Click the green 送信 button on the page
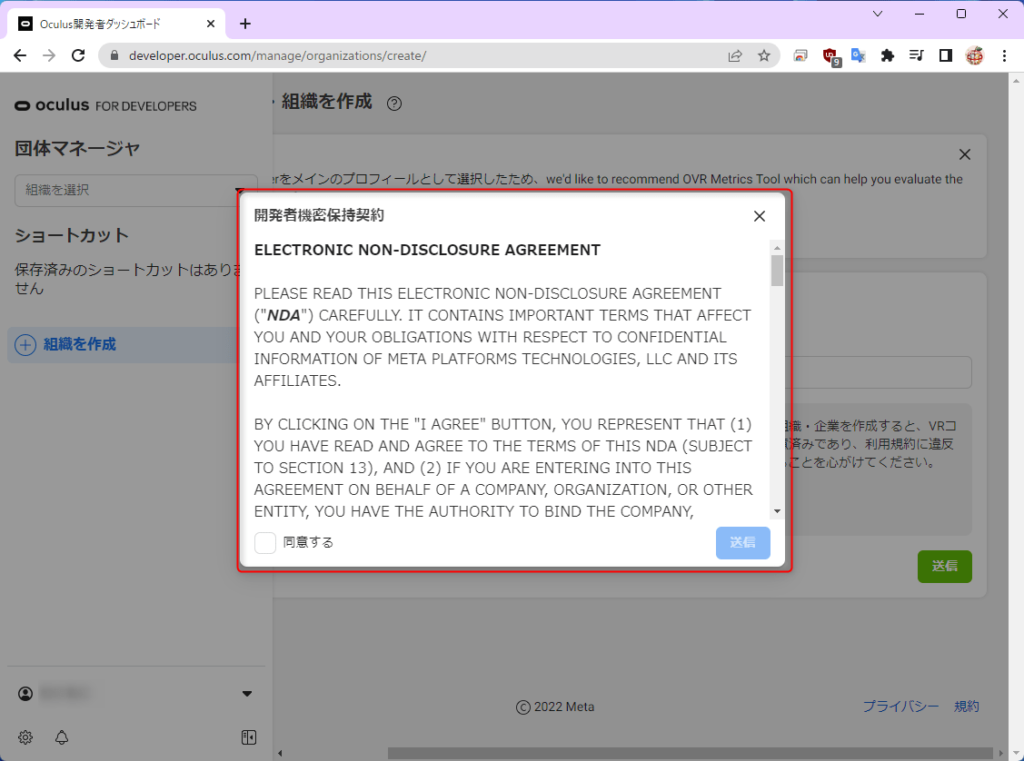1024x761 pixels. tap(944, 566)
